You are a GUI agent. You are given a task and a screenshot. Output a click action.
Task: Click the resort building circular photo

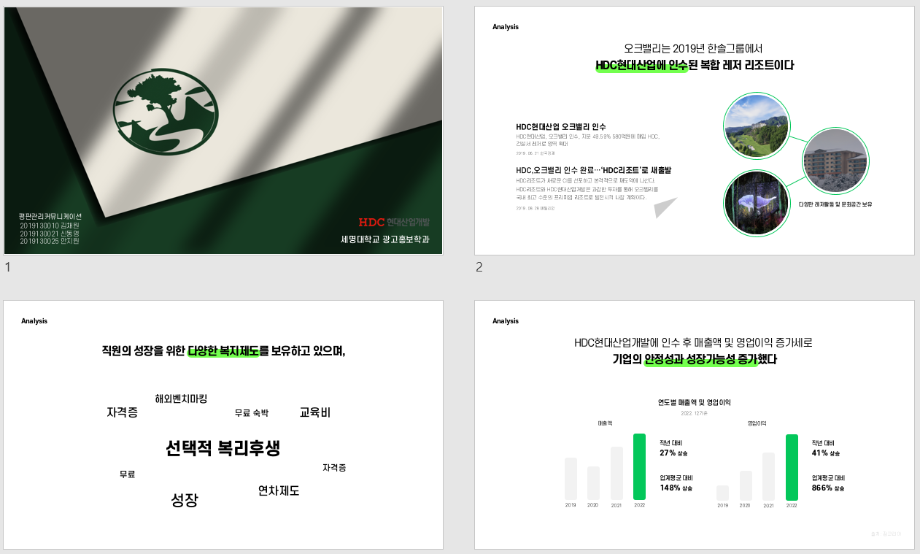pos(835,161)
